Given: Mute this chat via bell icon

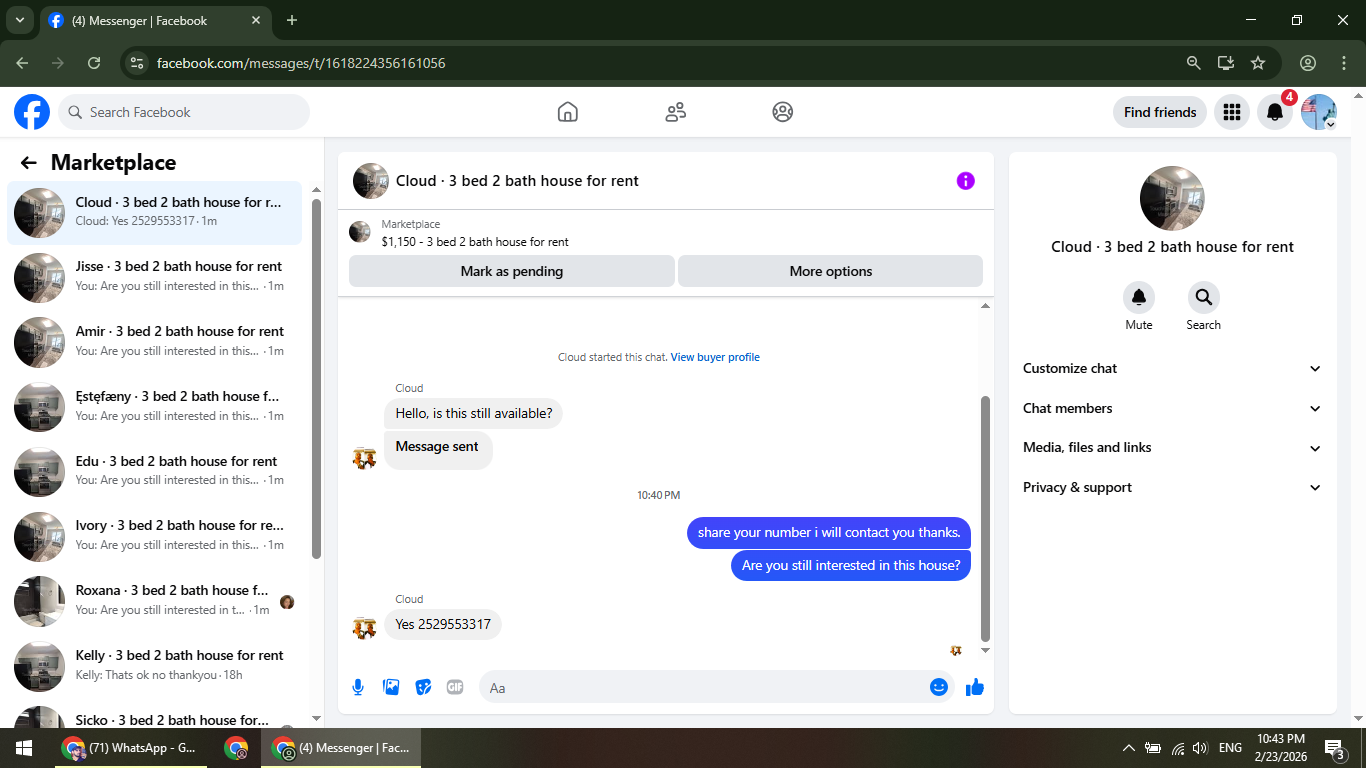Looking at the screenshot, I should pyautogui.click(x=1139, y=297).
